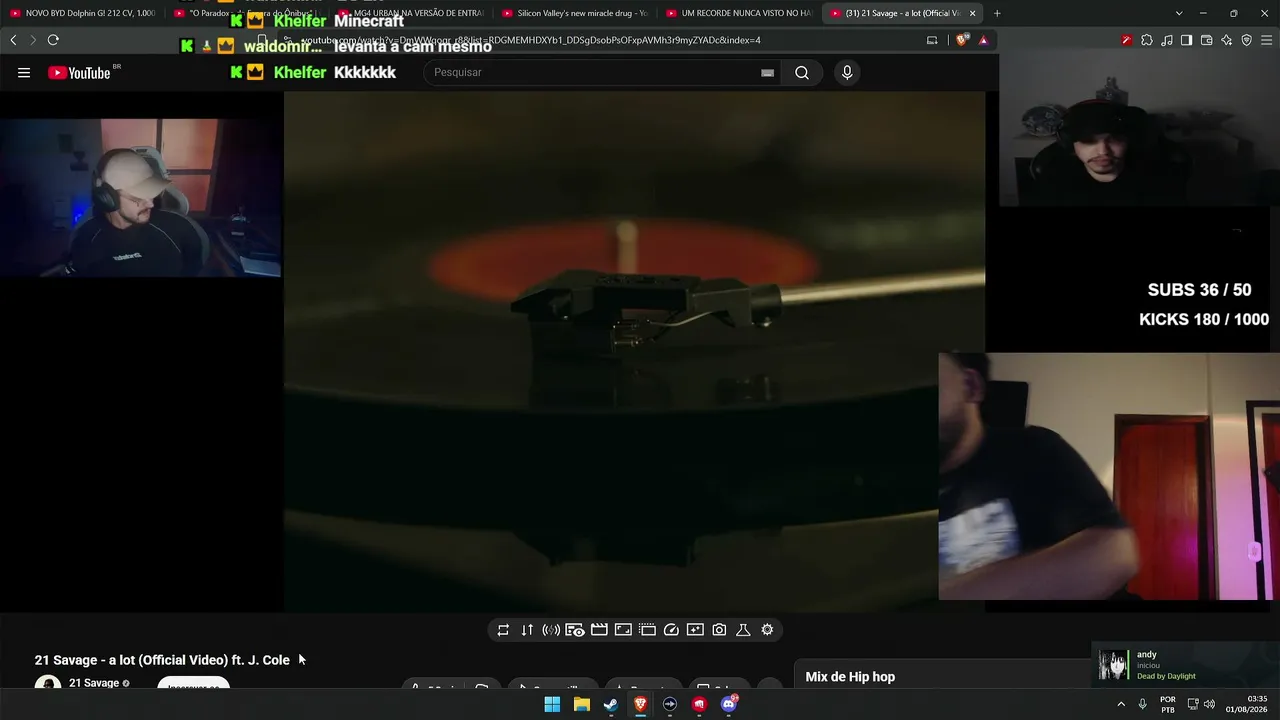This screenshot has width=1280, height=720.
Task: Switch to the UM RECORDE NUNCA VISTO tab
Action: tap(738, 13)
